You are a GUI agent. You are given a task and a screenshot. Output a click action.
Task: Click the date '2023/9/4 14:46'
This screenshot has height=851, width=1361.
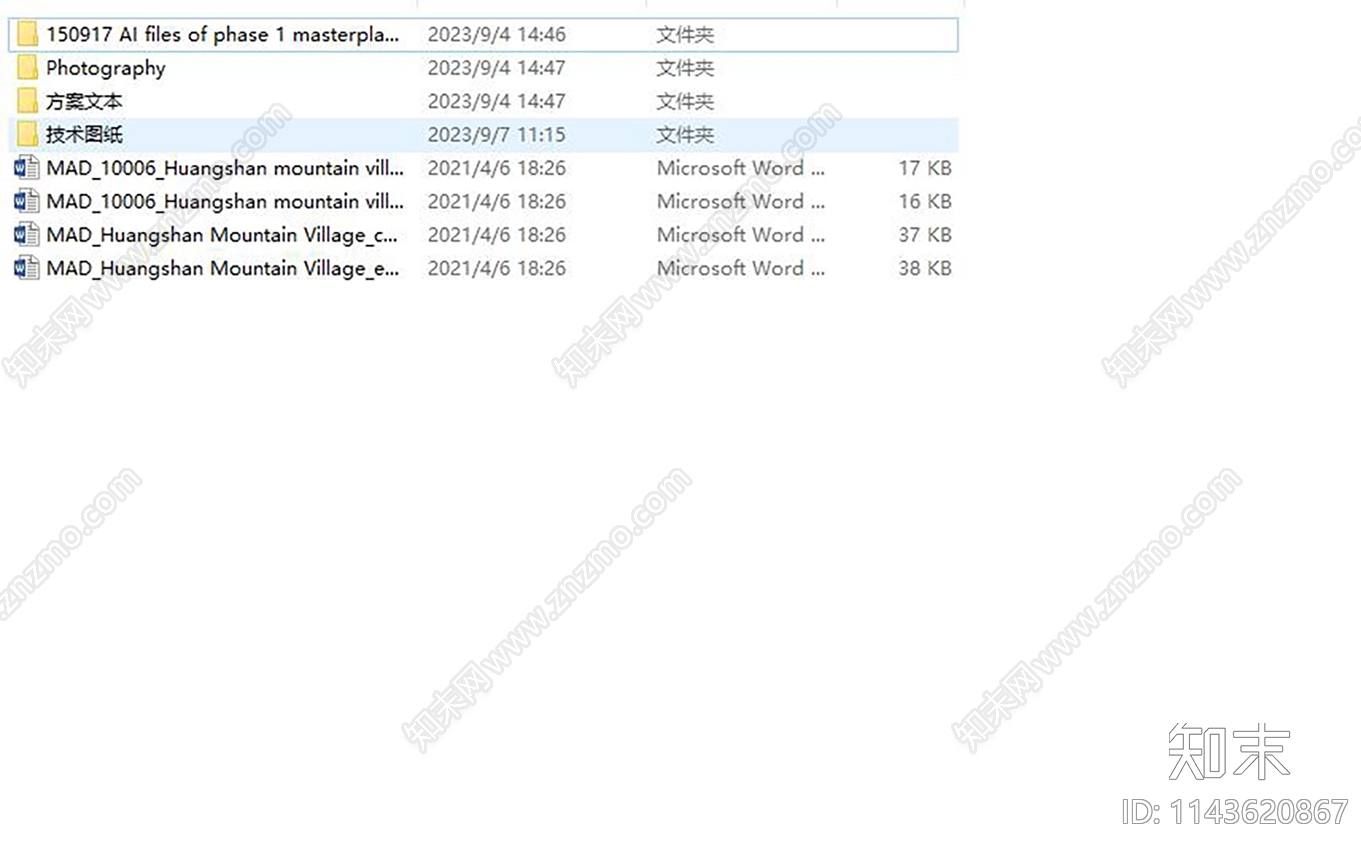click(496, 35)
